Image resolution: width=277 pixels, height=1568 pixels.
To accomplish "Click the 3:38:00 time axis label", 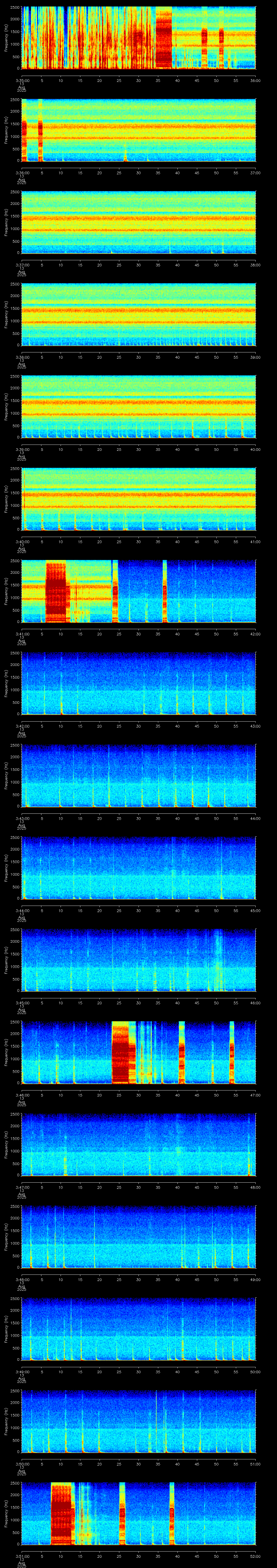I will (x=22, y=357).
